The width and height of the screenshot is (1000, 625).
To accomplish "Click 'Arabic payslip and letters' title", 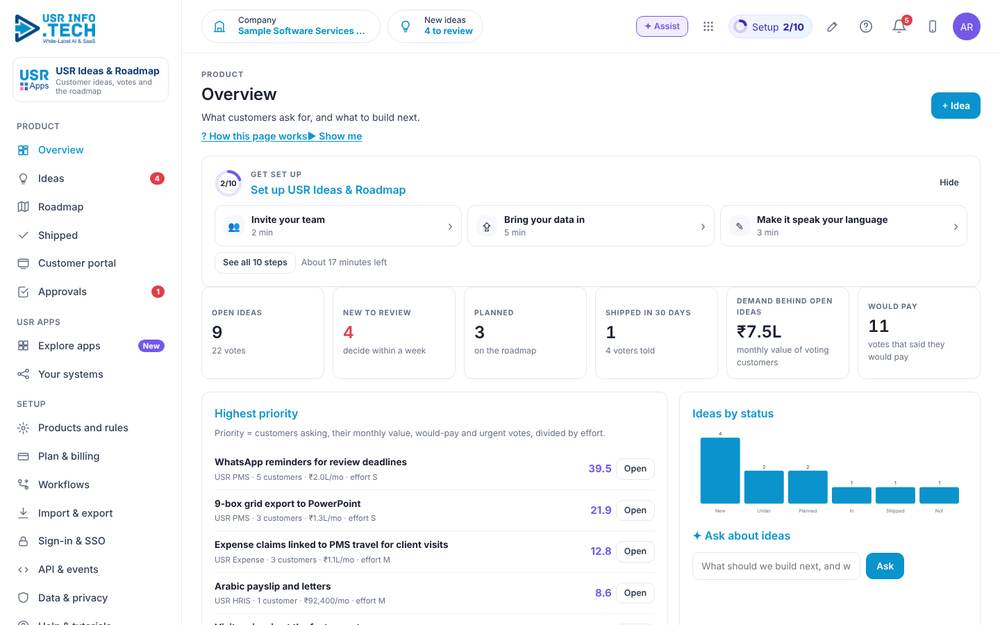I will (x=272, y=586).
